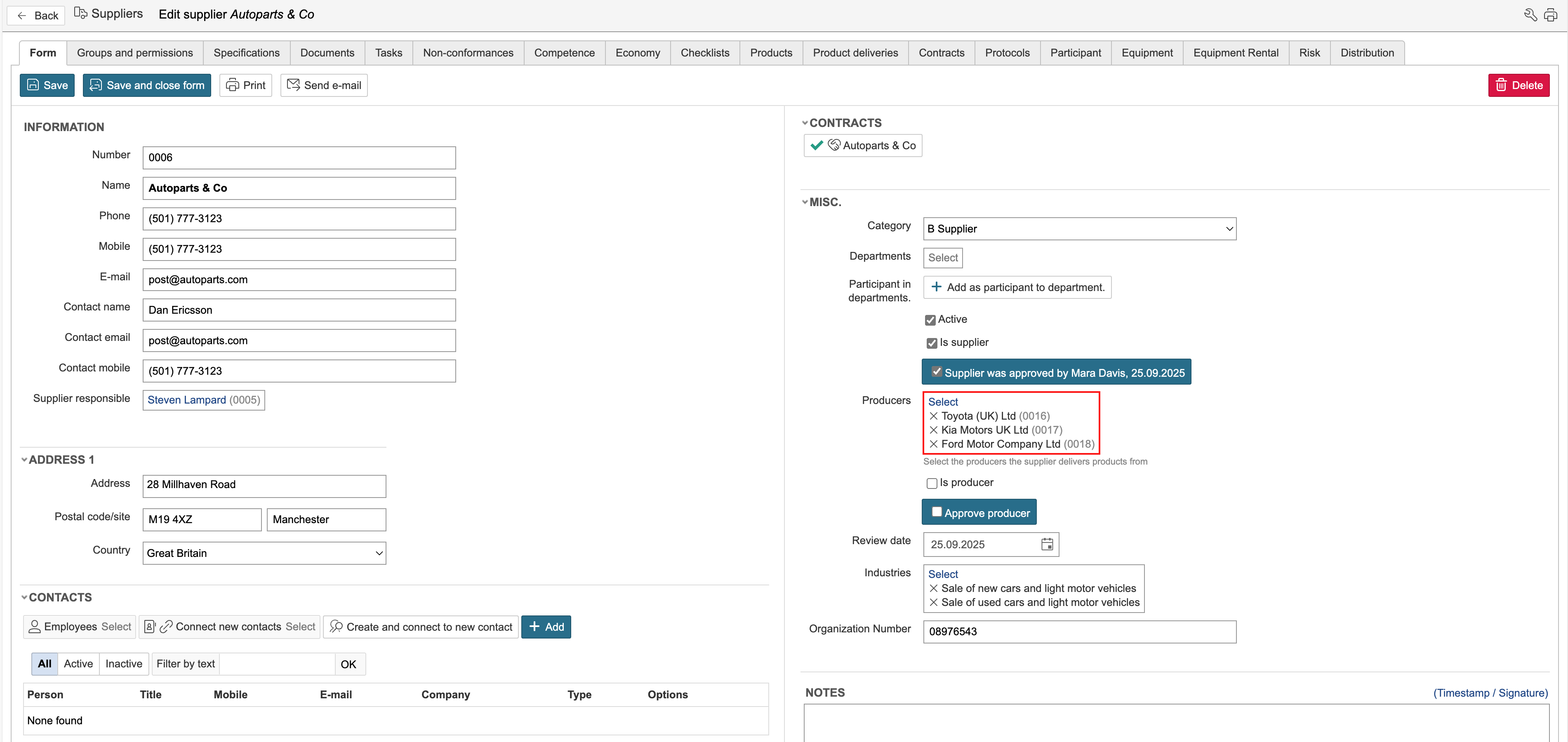
Task: Click Select in the Industries box
Action: coord(943,574)
